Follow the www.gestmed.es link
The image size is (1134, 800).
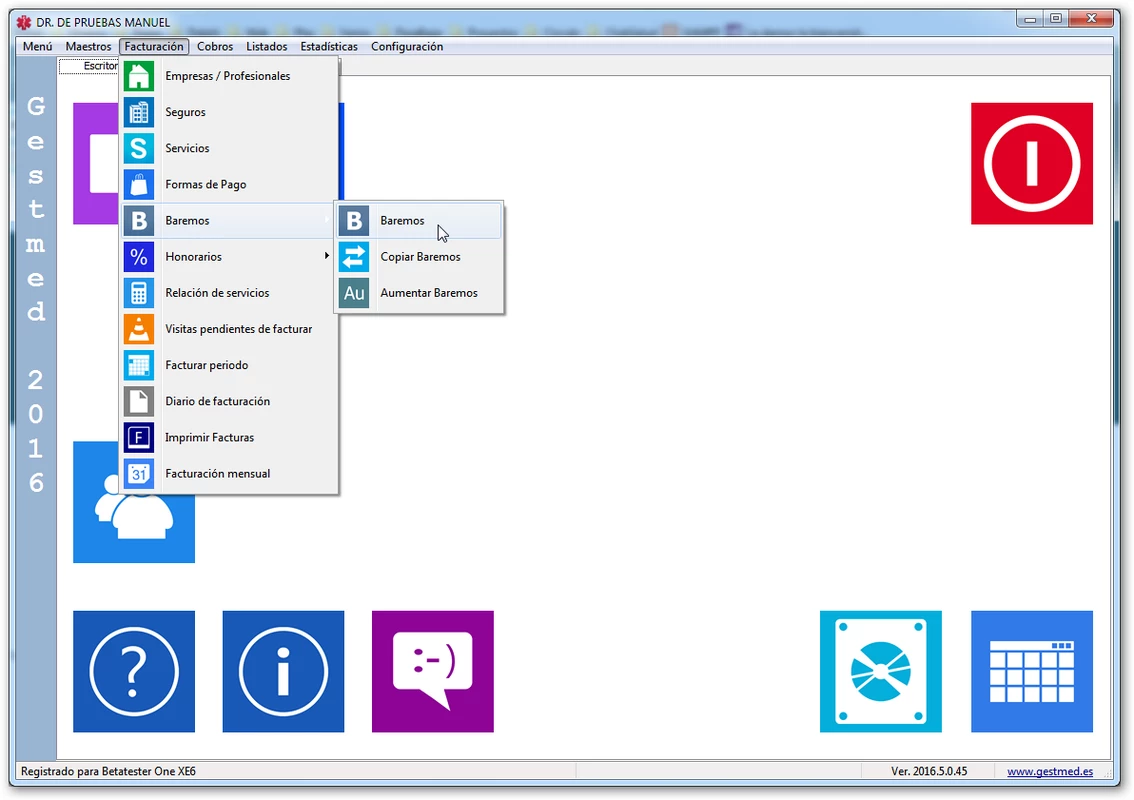pyautogui.click(x=1049, y=771)
